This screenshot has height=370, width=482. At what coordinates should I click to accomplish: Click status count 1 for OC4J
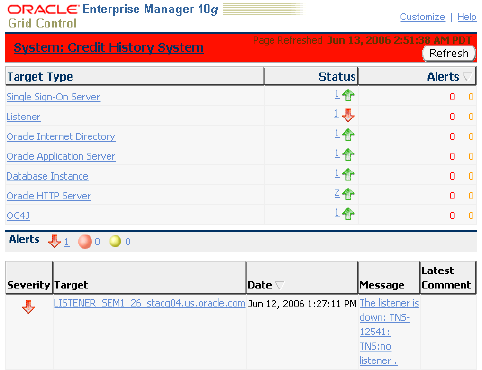[x=337, y=213]
